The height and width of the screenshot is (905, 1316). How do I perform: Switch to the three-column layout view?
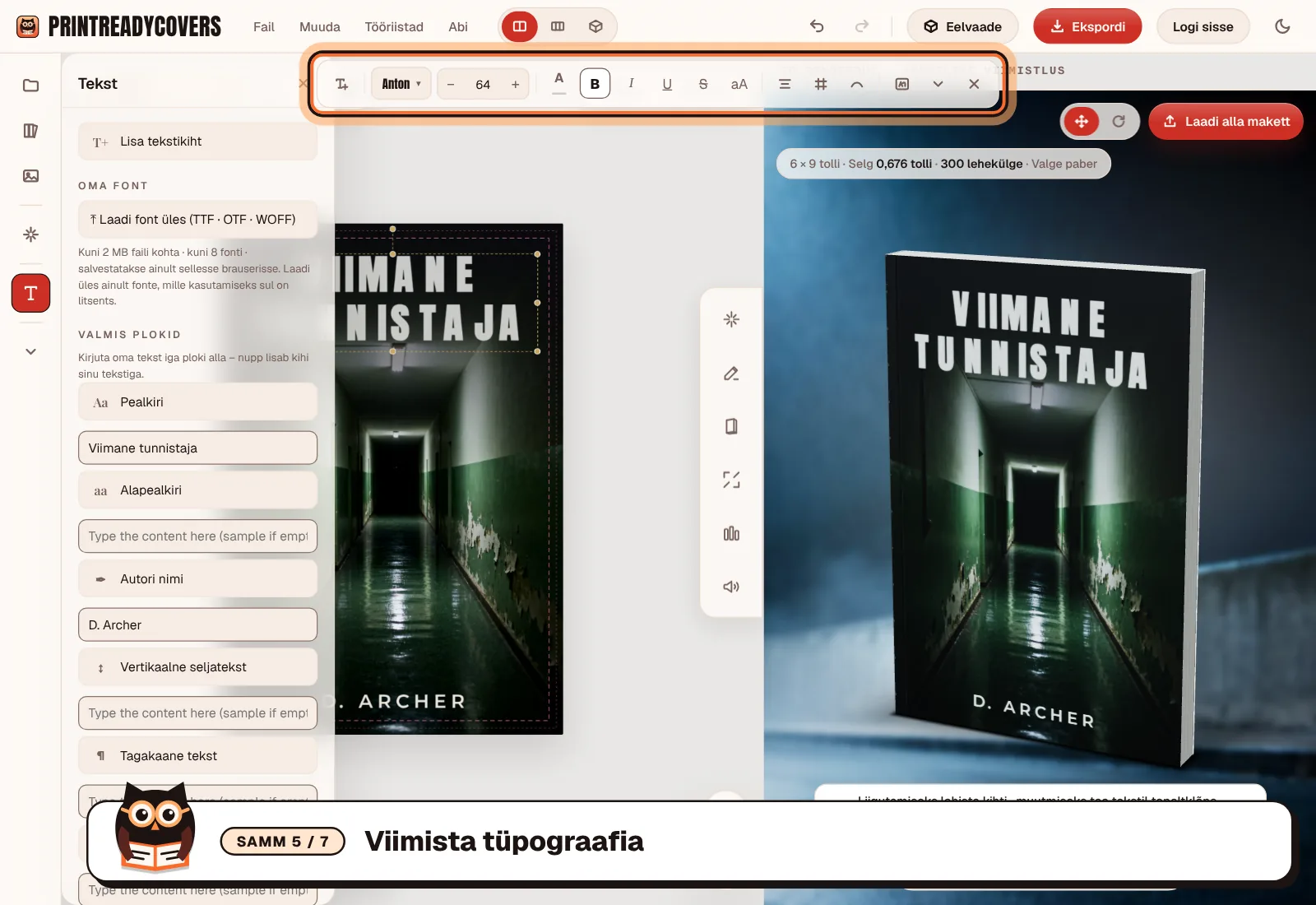point(558,26)
